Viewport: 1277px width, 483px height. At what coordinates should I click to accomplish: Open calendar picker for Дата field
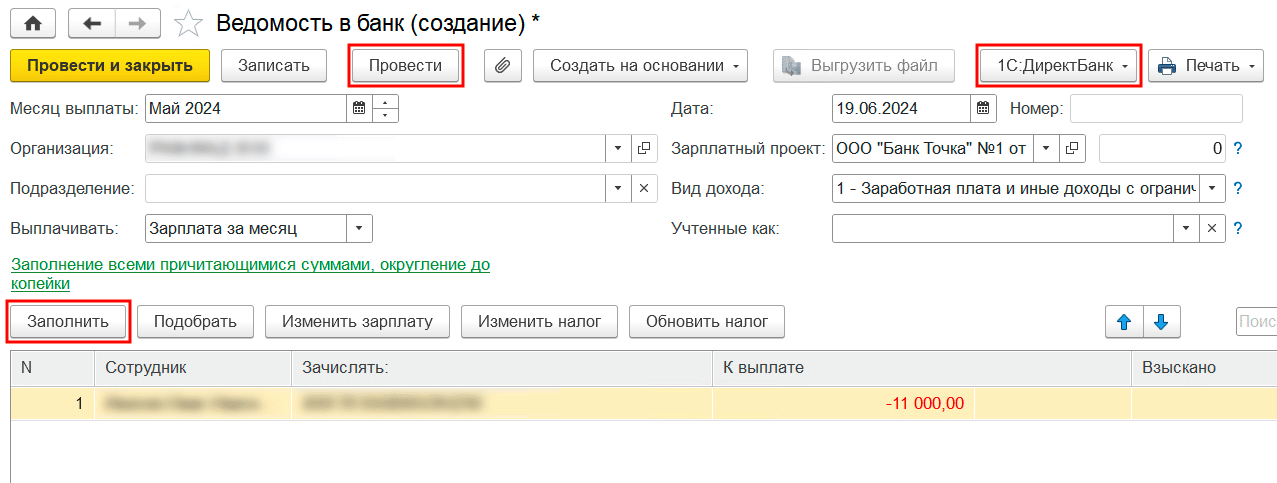click(983, 108)
